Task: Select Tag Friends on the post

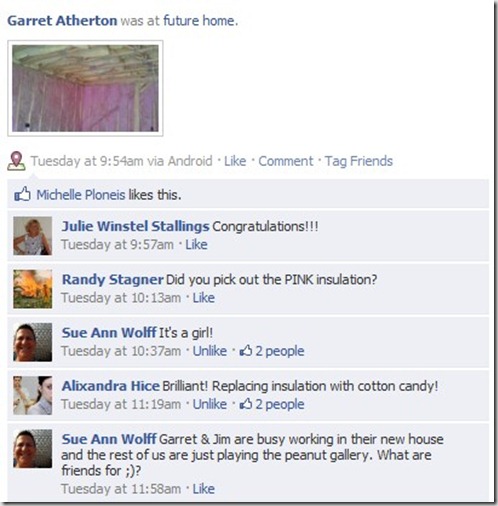Action: click(359, 161)
